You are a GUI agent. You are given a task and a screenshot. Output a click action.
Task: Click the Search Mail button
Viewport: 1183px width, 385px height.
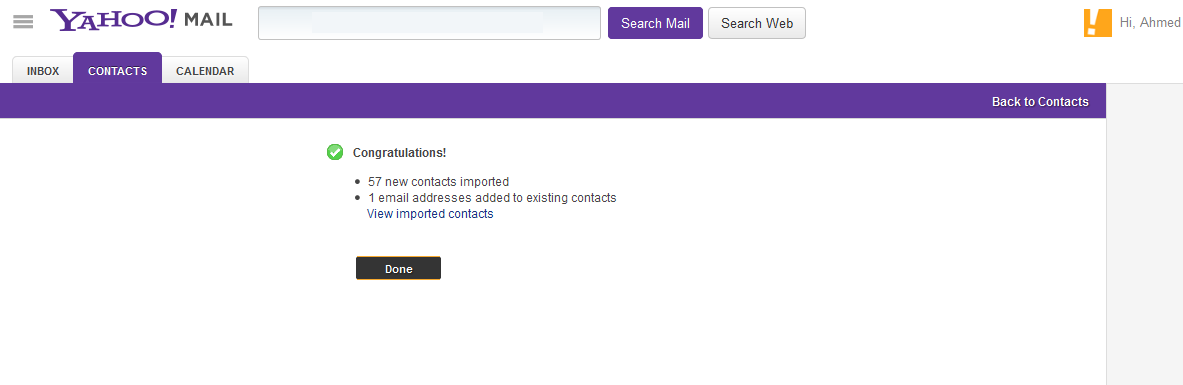point(656,23)
